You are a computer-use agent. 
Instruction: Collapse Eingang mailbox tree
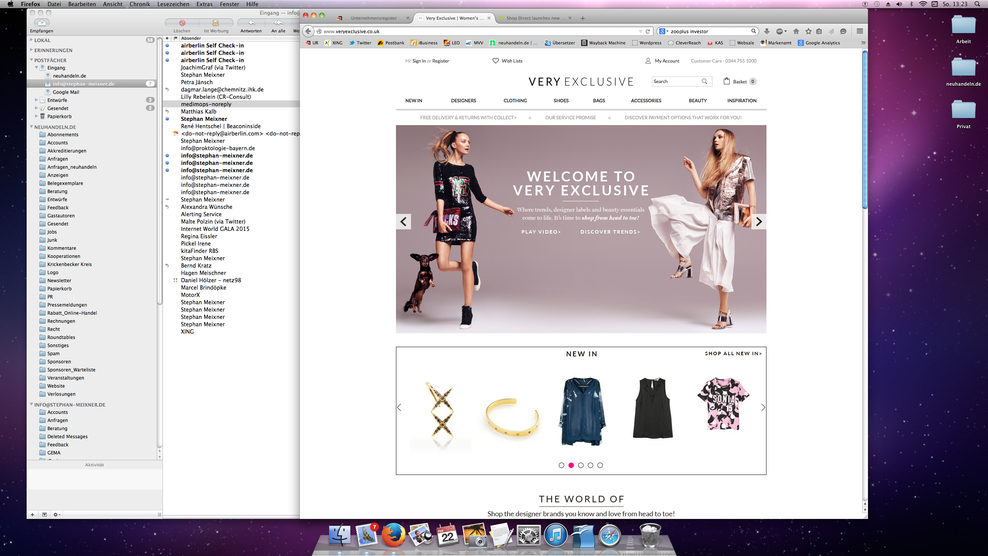point(37,67)
